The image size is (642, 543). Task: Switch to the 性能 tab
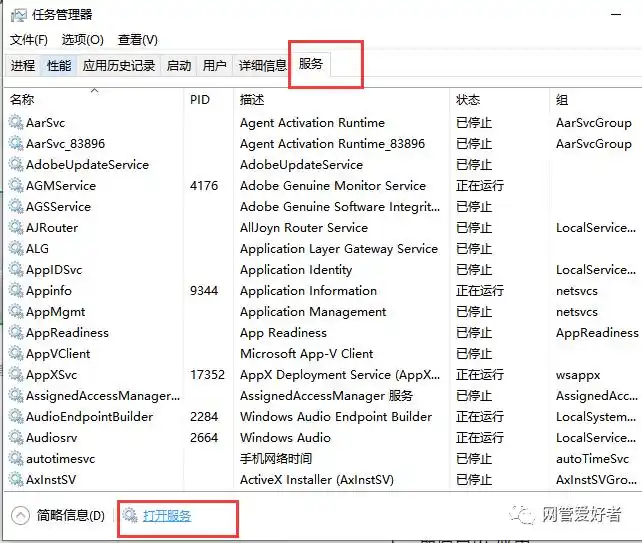click(x=59, y=65)
